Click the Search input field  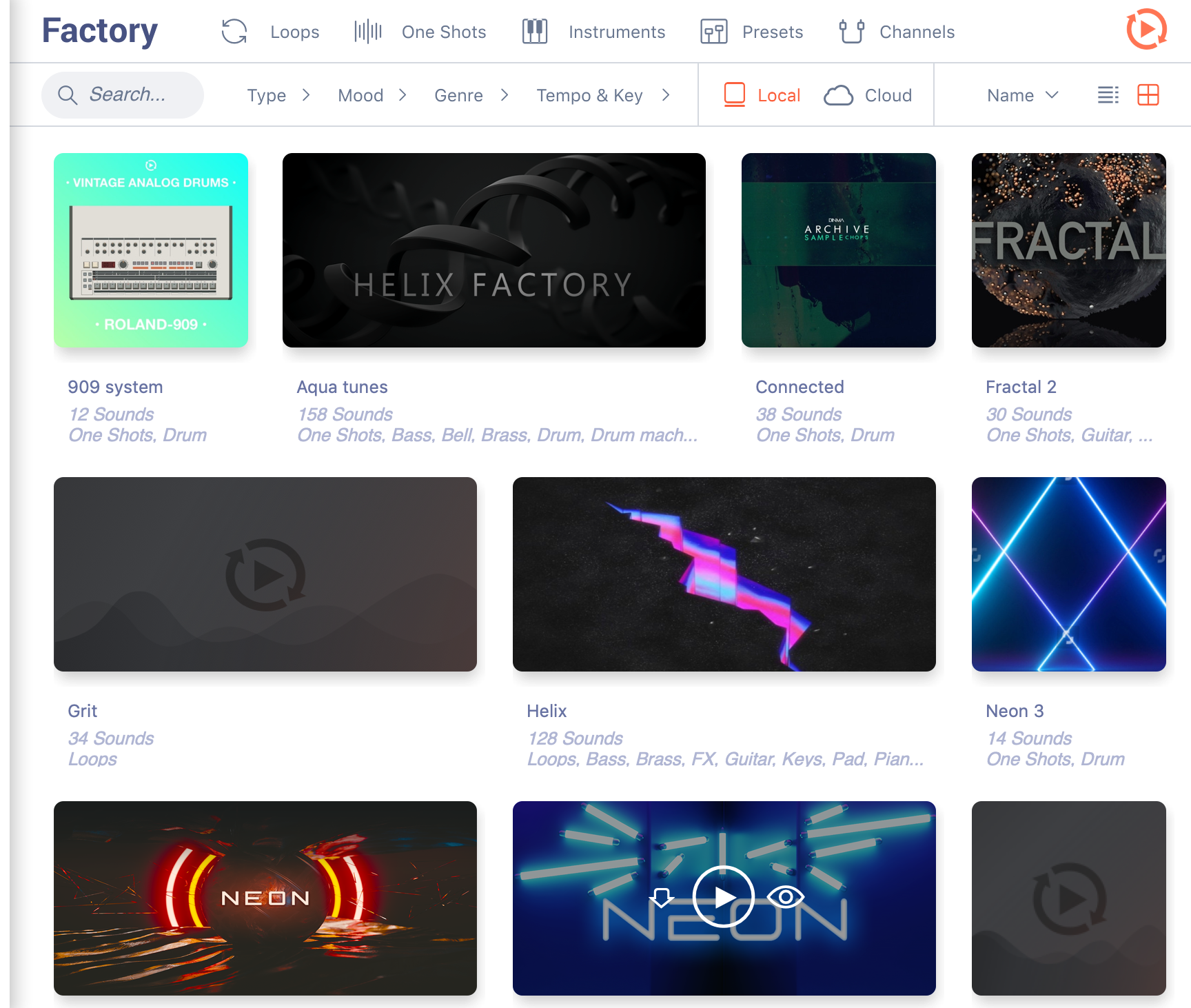123,95
